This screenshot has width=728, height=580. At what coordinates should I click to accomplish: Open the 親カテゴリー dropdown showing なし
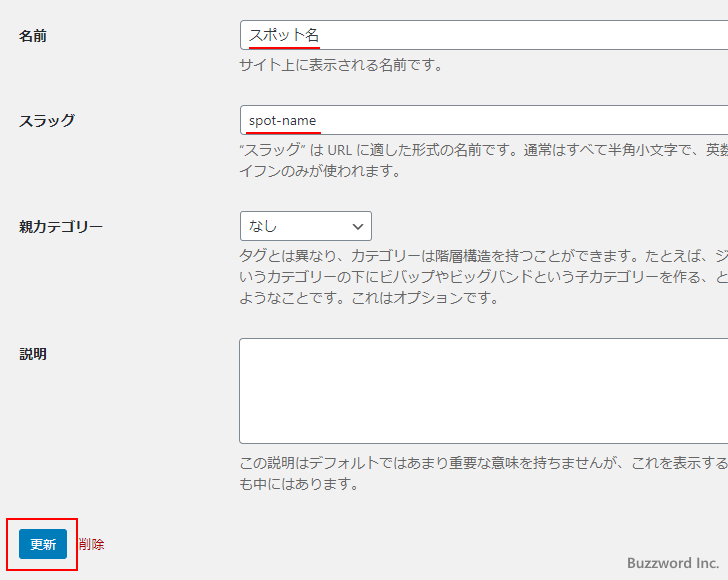point(305,226)
